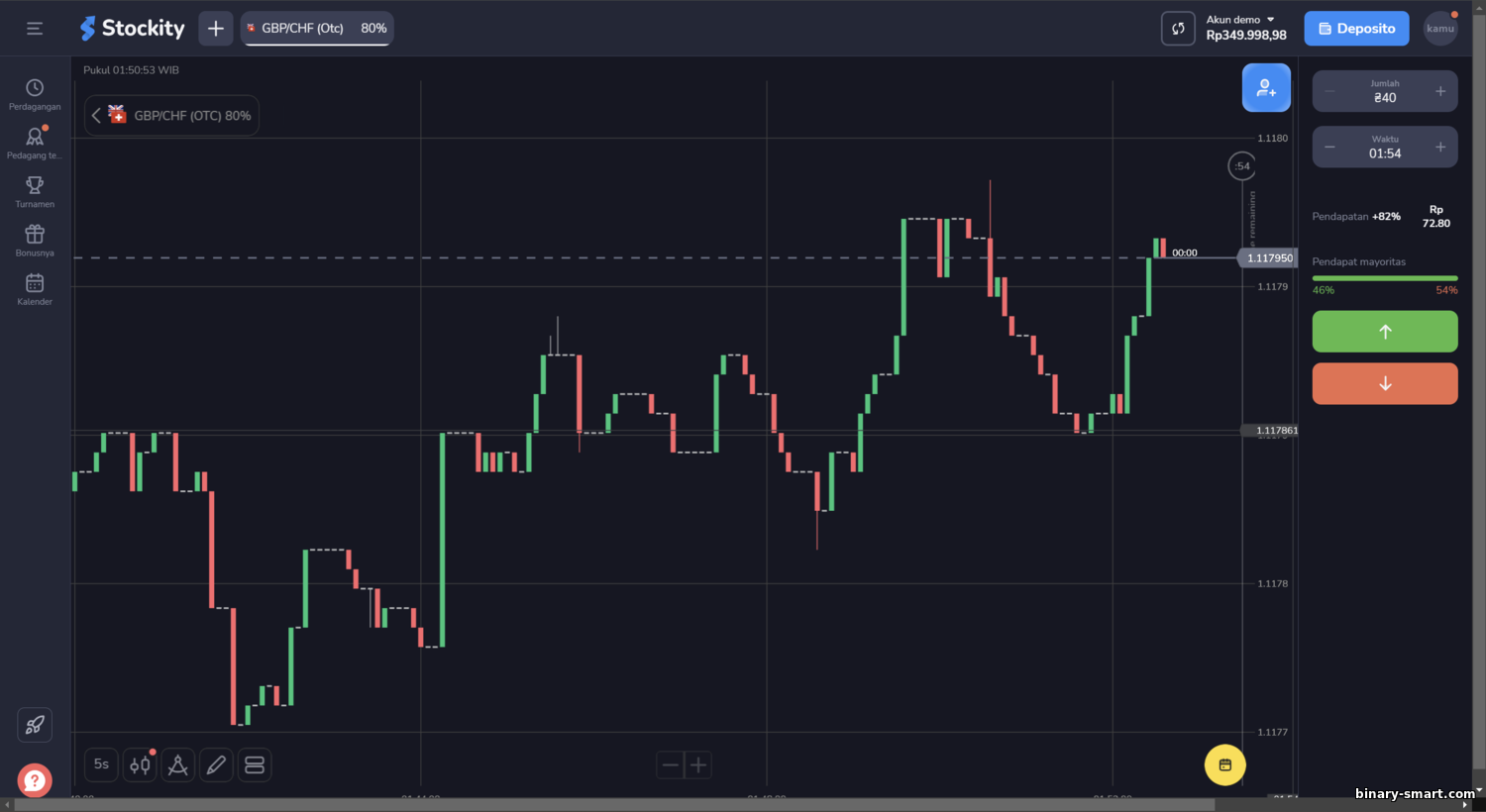1486x812 pixels.
Task: Edit the Jumlah amount field
Action: tap(1385, 91)
